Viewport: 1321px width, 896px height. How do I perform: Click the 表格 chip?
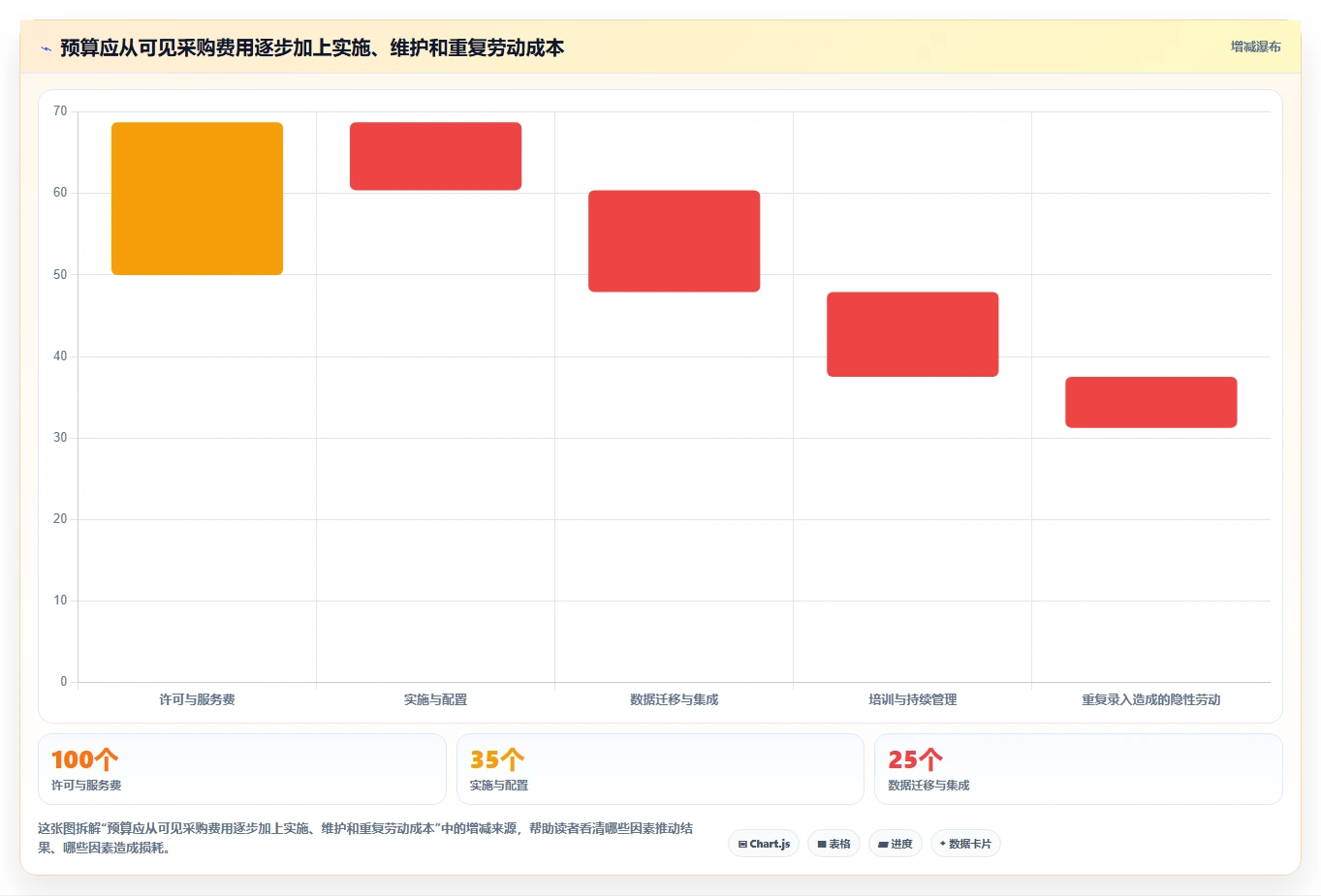(x=833, y=844)
